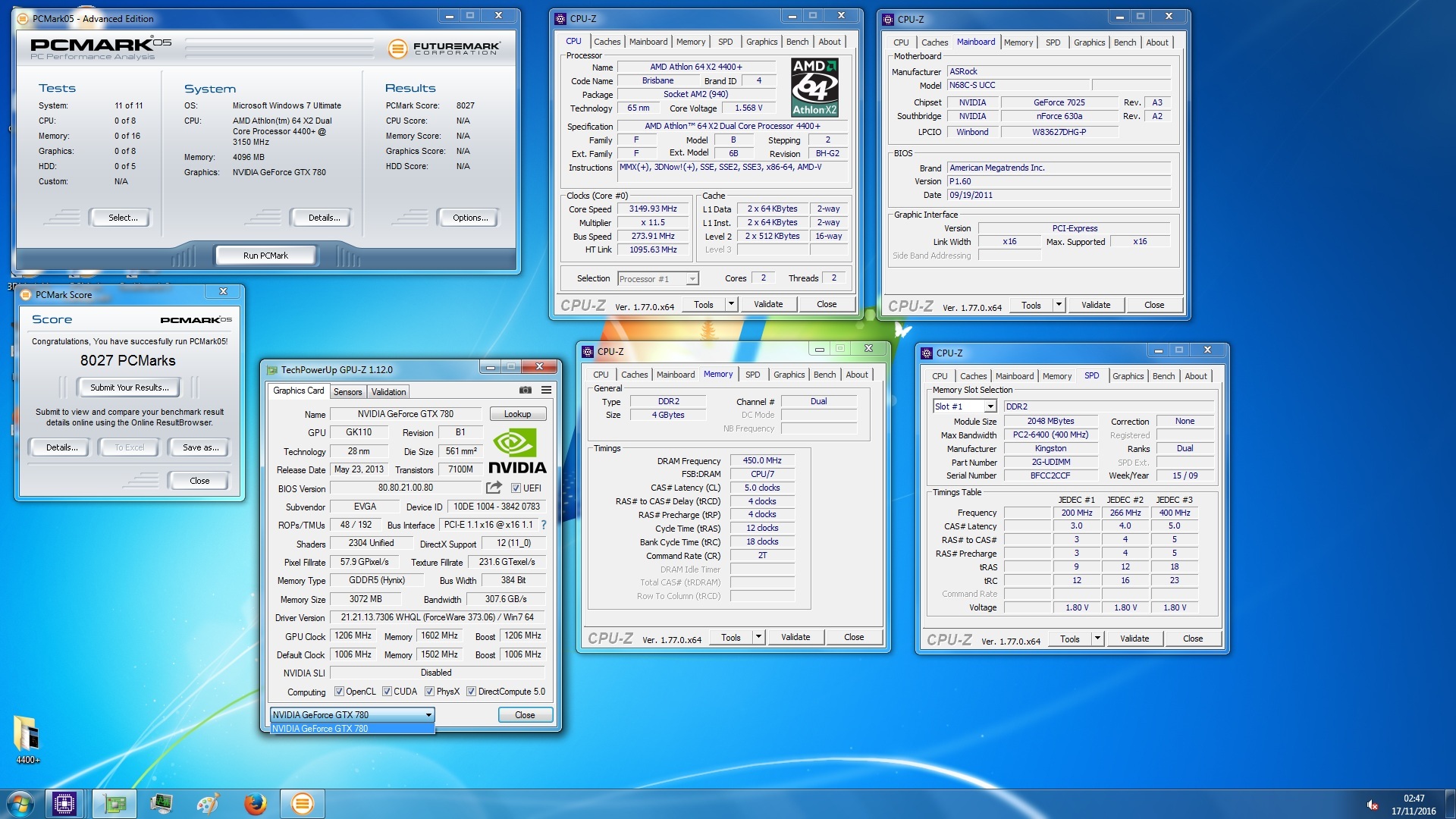Click the Part Number 2G-UDIMM value
This screenshot has height=819, width=1456.
coord(1051,463)
